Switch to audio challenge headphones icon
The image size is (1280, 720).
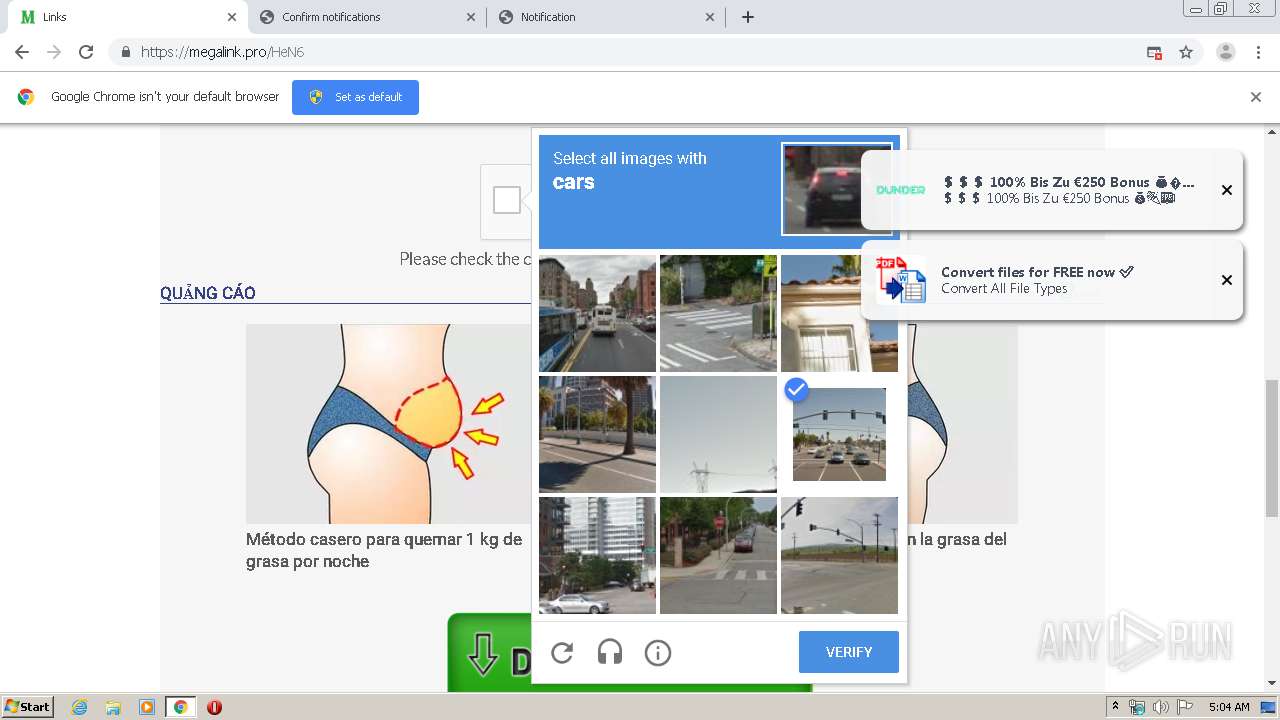pyautogui.click(x=610, y=653)
